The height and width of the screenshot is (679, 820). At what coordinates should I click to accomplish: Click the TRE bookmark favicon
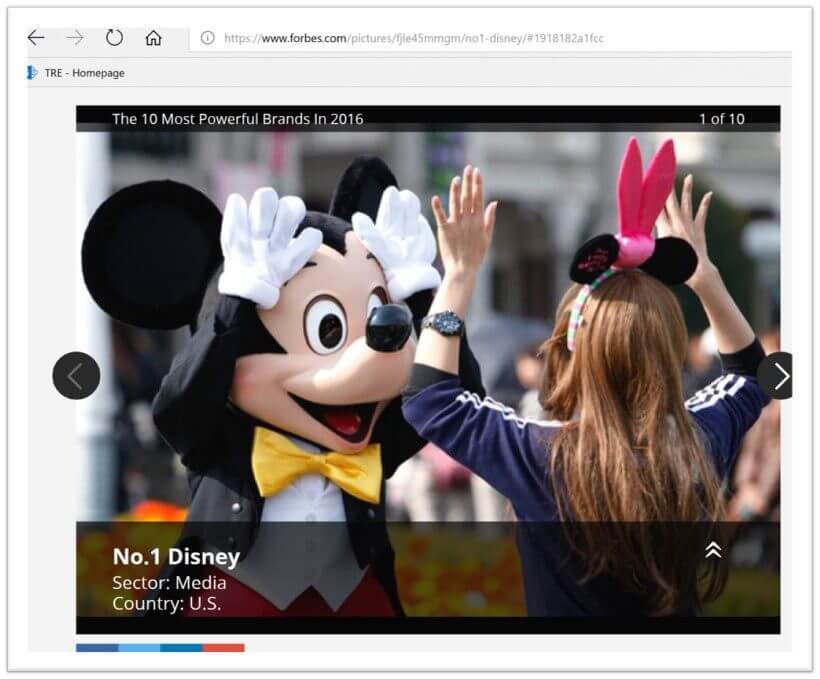pyautogui.click(x=32, y=73)
